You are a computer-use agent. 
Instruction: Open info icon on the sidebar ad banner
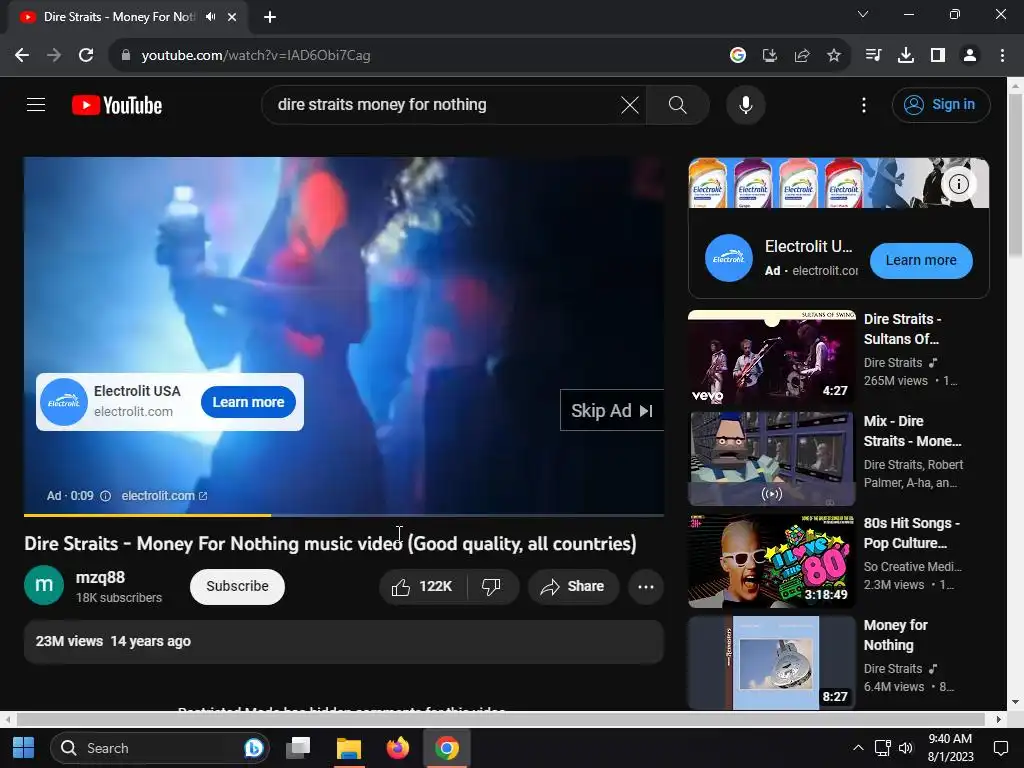[x=958, y=184]
